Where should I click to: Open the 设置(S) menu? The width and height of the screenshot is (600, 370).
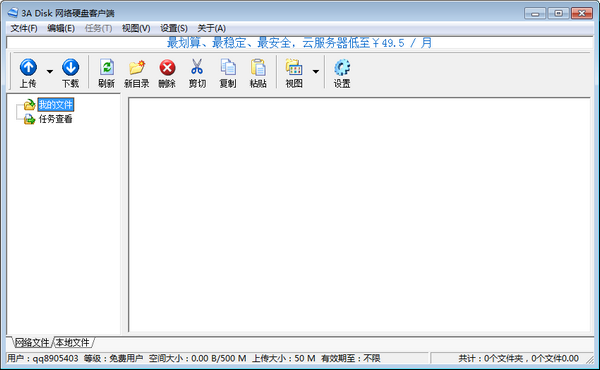pos(174,28)
